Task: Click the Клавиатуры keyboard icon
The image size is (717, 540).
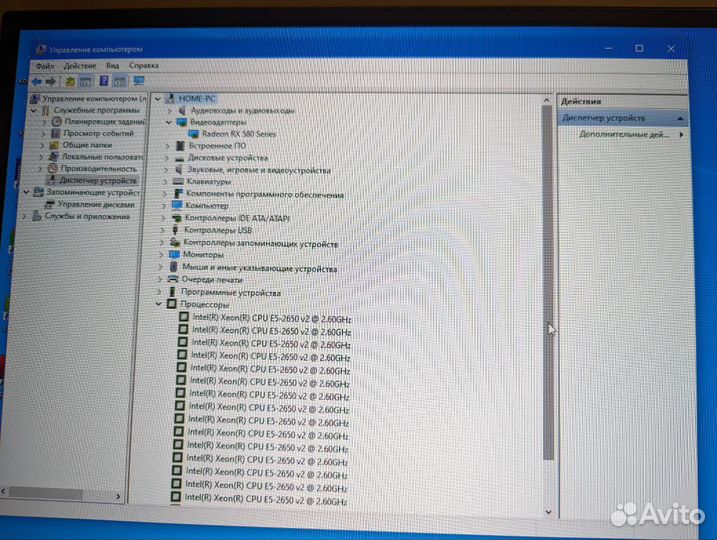Action: point(178,182)
